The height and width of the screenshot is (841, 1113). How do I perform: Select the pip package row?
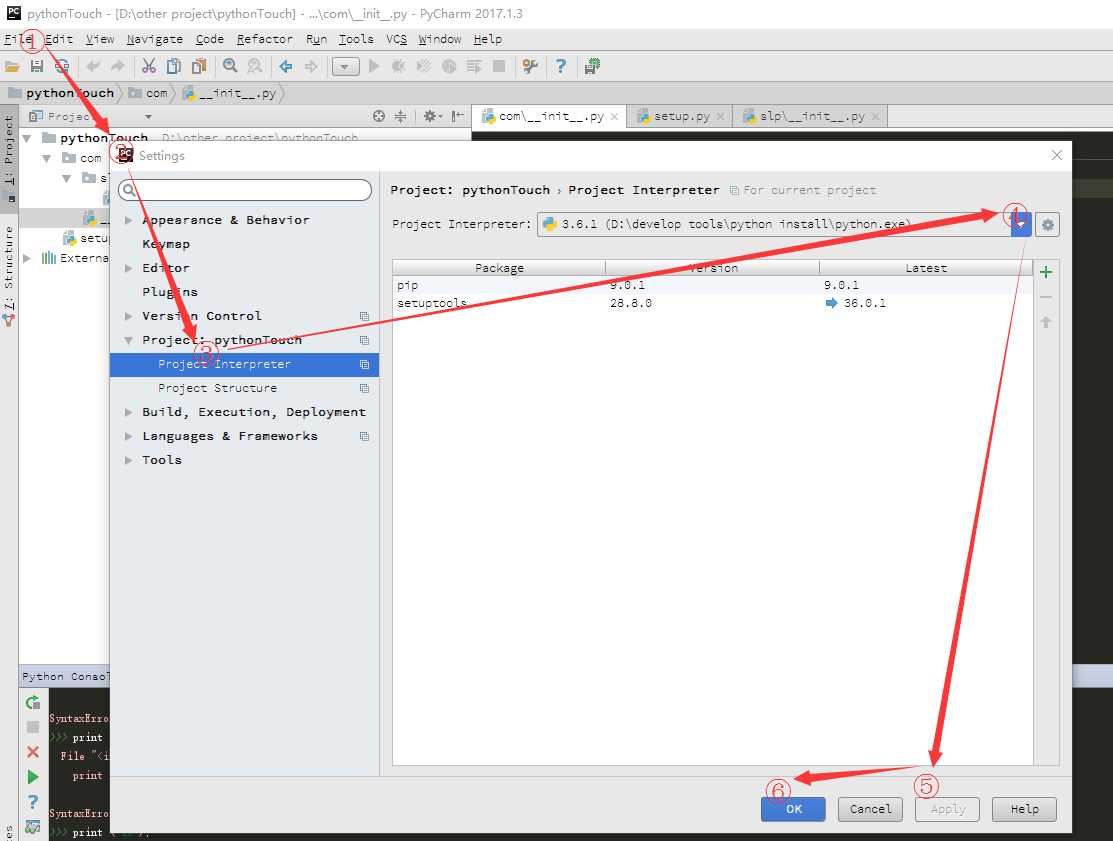coord(712,285)
